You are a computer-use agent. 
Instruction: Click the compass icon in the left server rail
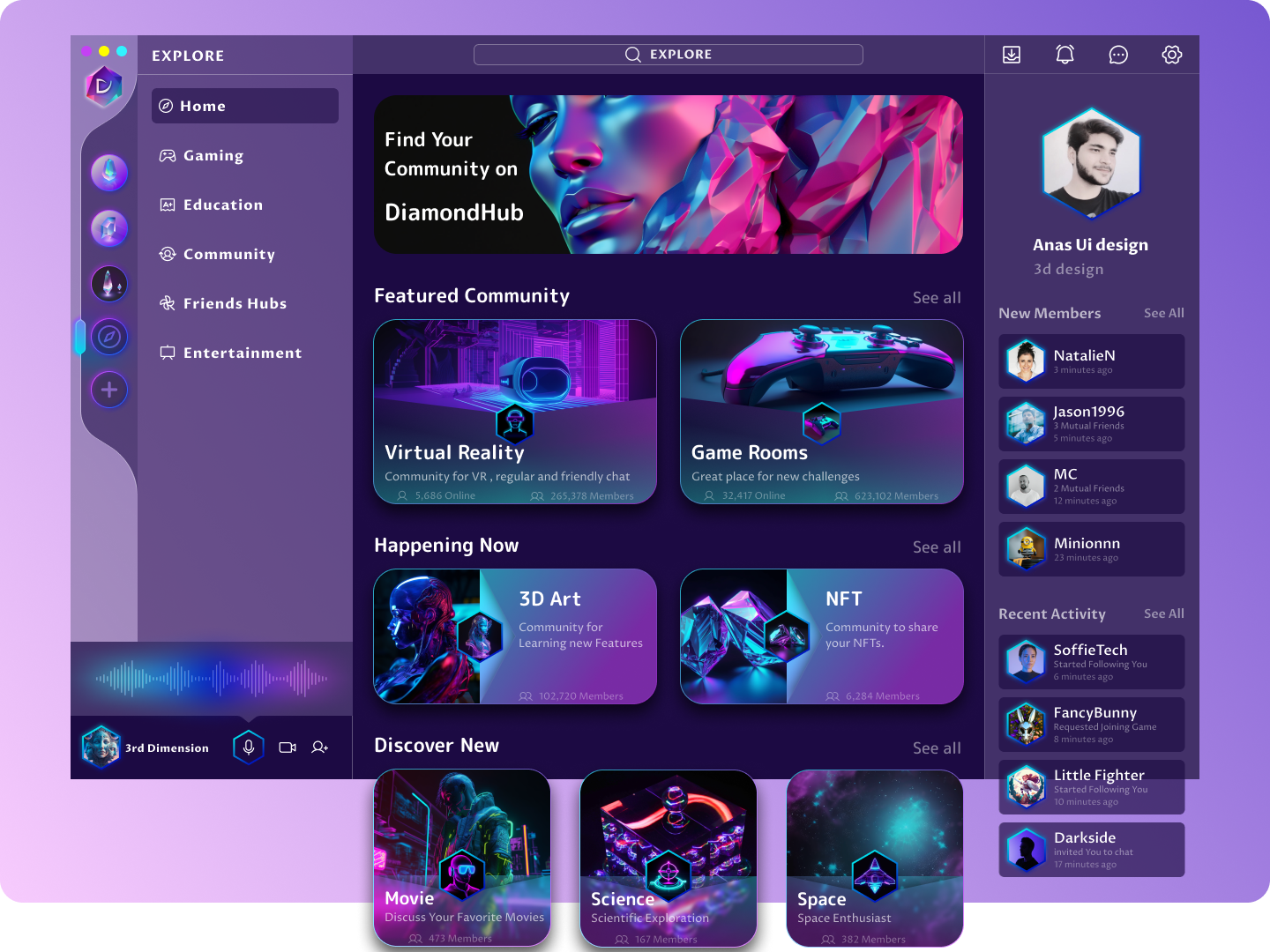click(109, 337)
